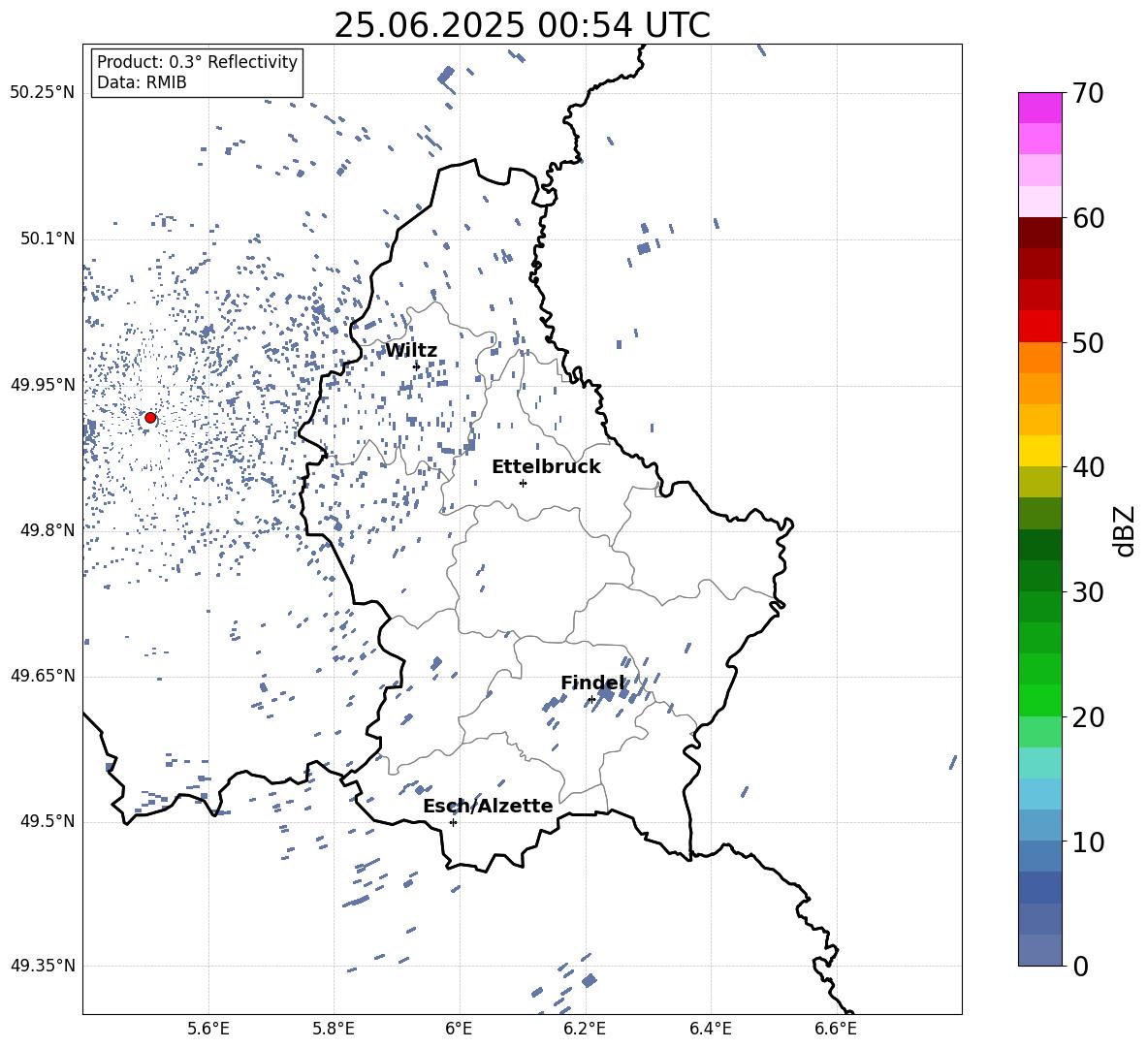1148x1048 pixels.
Task: Click the 40 colorbar tick value
Action: tap(1088, 467)
